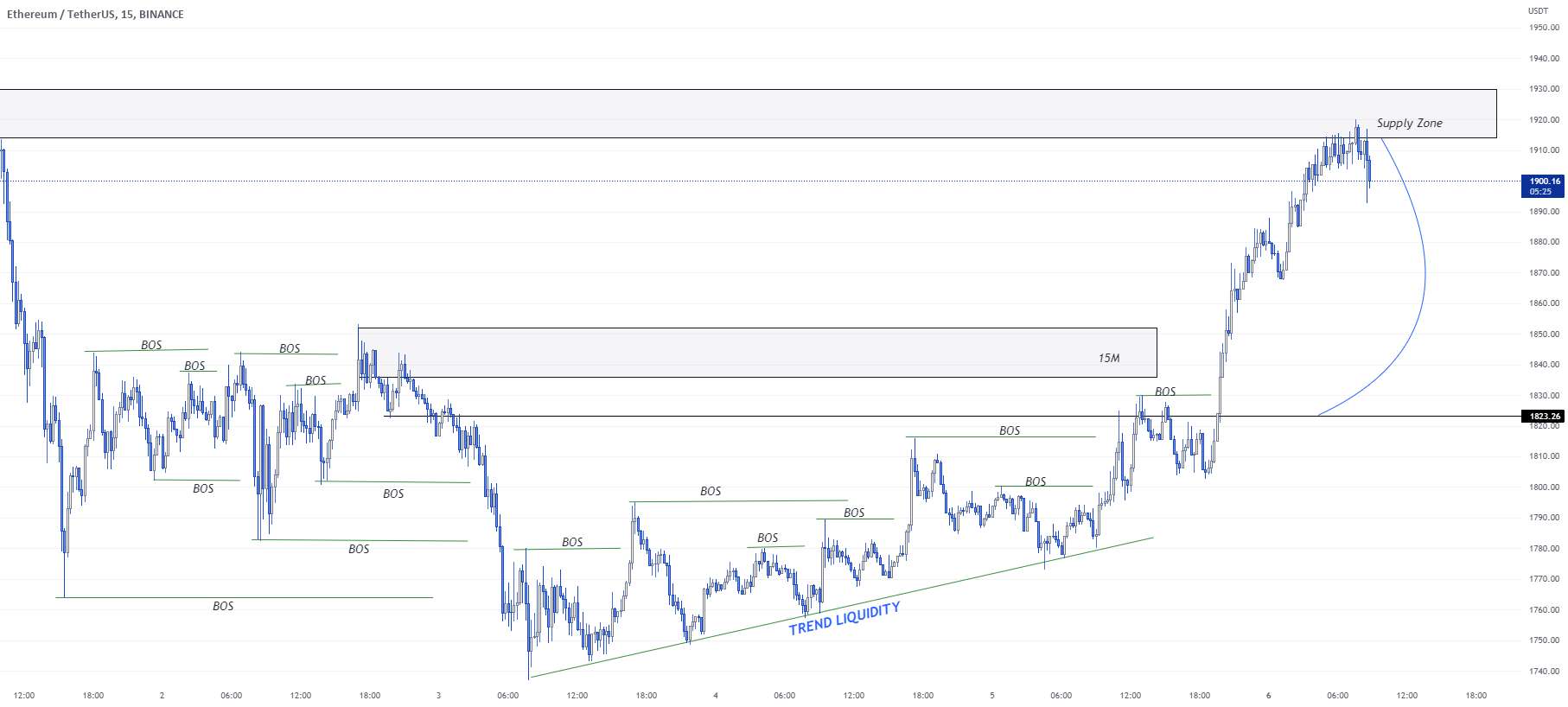Click the 1940.00 price axis label
The image size is (1568, 707).
click(1544, 59)
